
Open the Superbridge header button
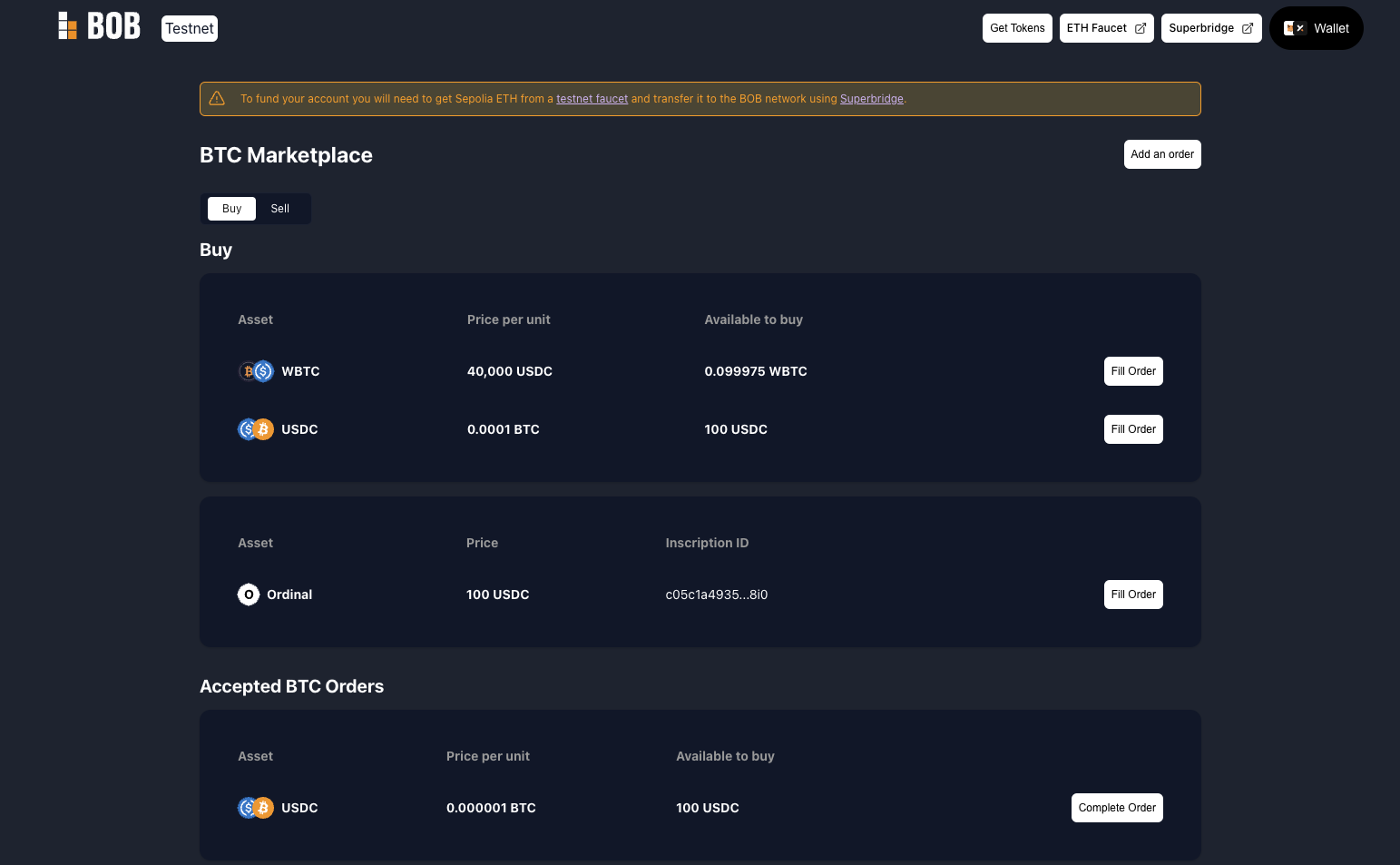click(1211, 28)
